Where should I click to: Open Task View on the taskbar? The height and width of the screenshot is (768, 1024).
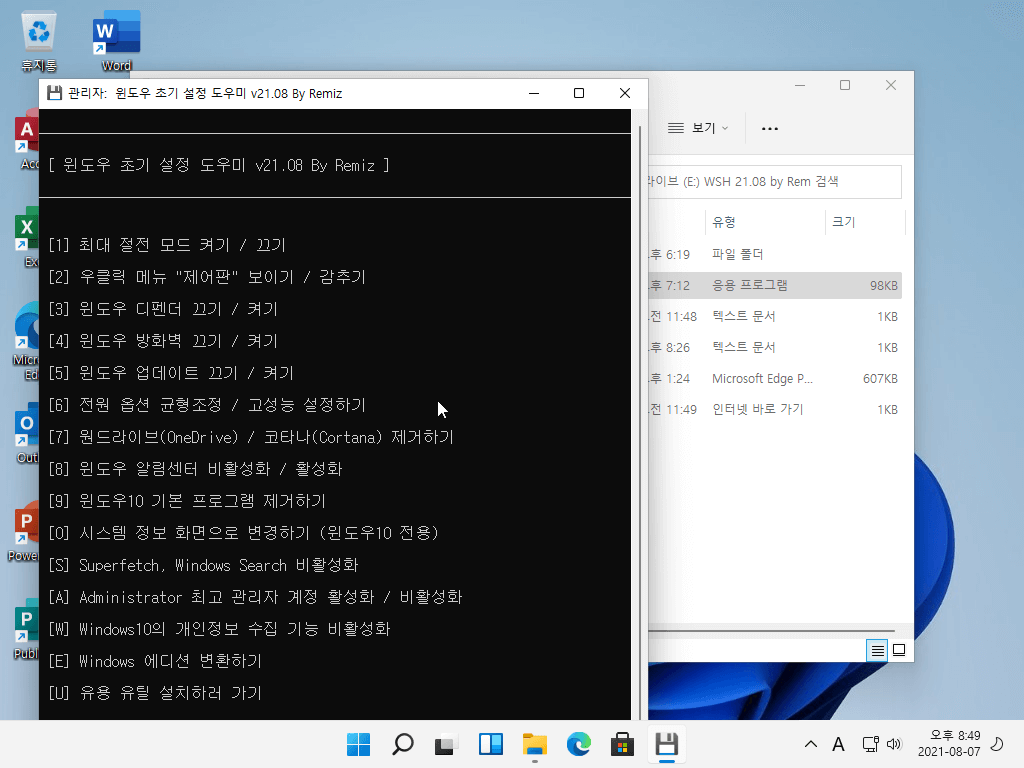pos(446,744)
